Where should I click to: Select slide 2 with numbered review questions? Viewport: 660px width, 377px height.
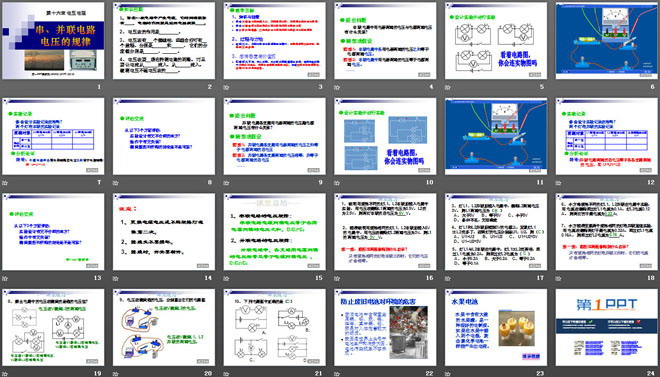tap(164, 40)
